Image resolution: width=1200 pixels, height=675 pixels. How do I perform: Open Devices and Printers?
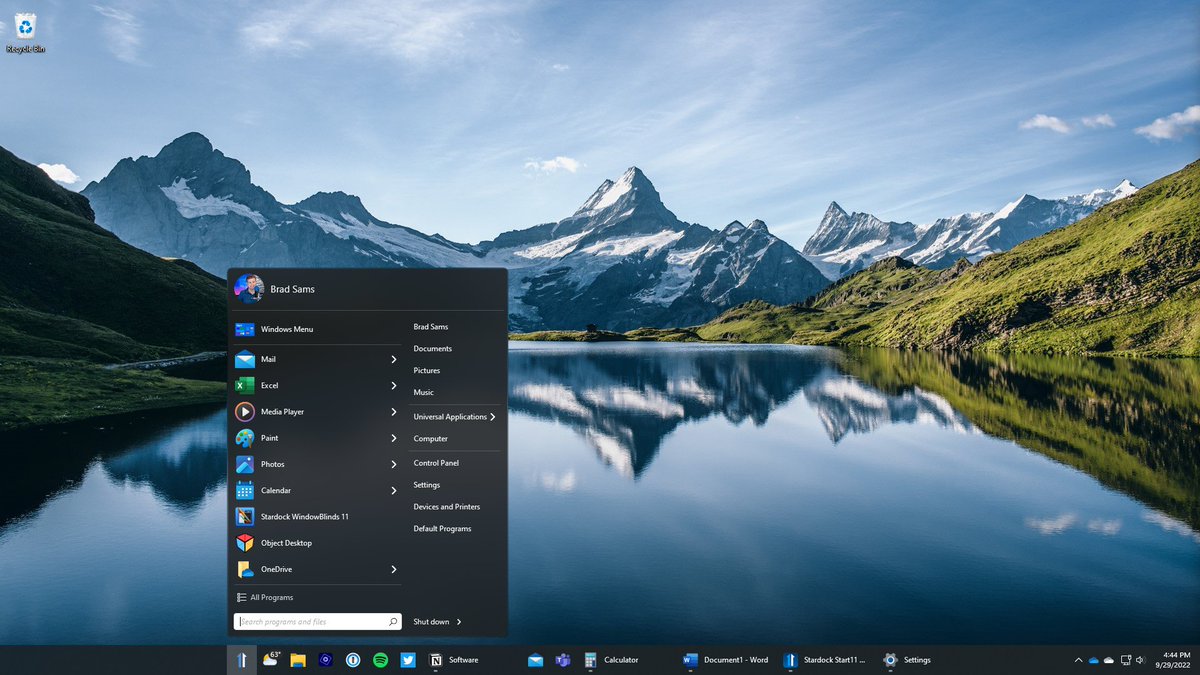pyautogui.click(x=447, y=507)
